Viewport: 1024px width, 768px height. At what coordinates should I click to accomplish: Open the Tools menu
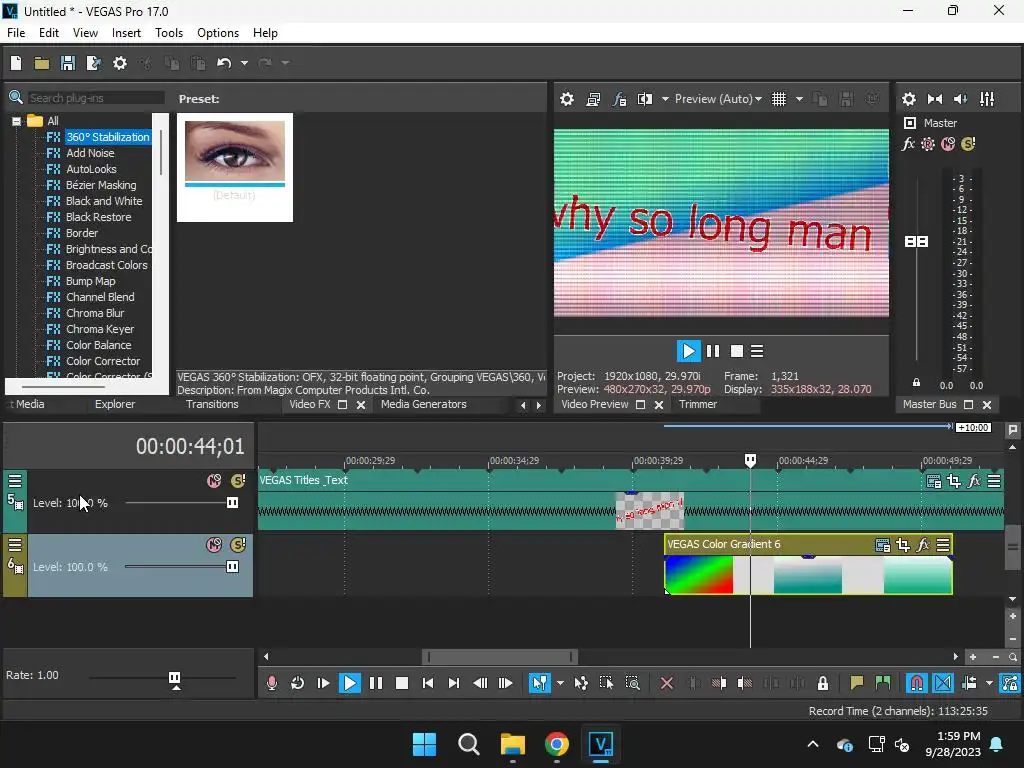[168, 33]
